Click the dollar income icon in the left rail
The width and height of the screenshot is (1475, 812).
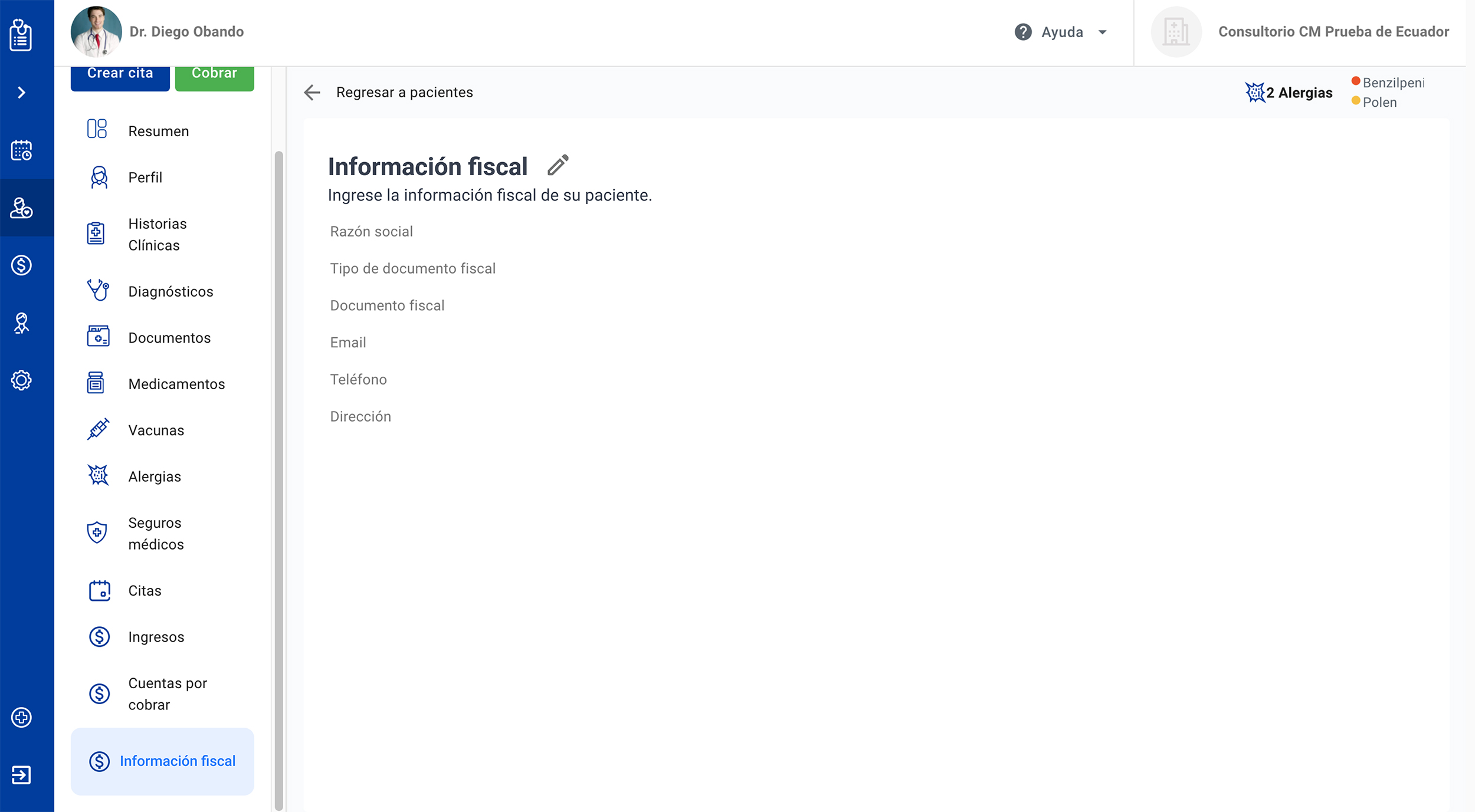coord(21,265)
